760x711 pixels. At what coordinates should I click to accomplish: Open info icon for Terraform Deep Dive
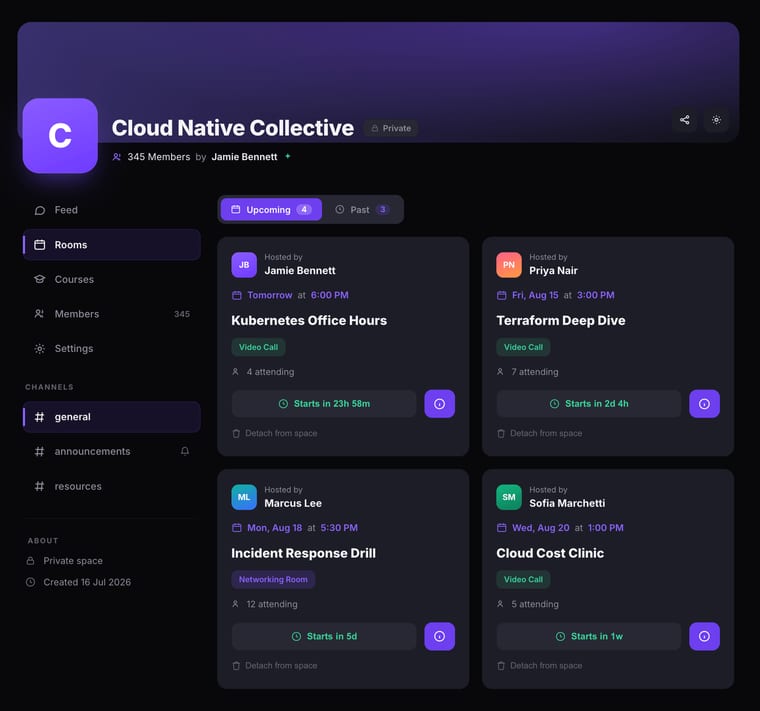tap(704, 404)
